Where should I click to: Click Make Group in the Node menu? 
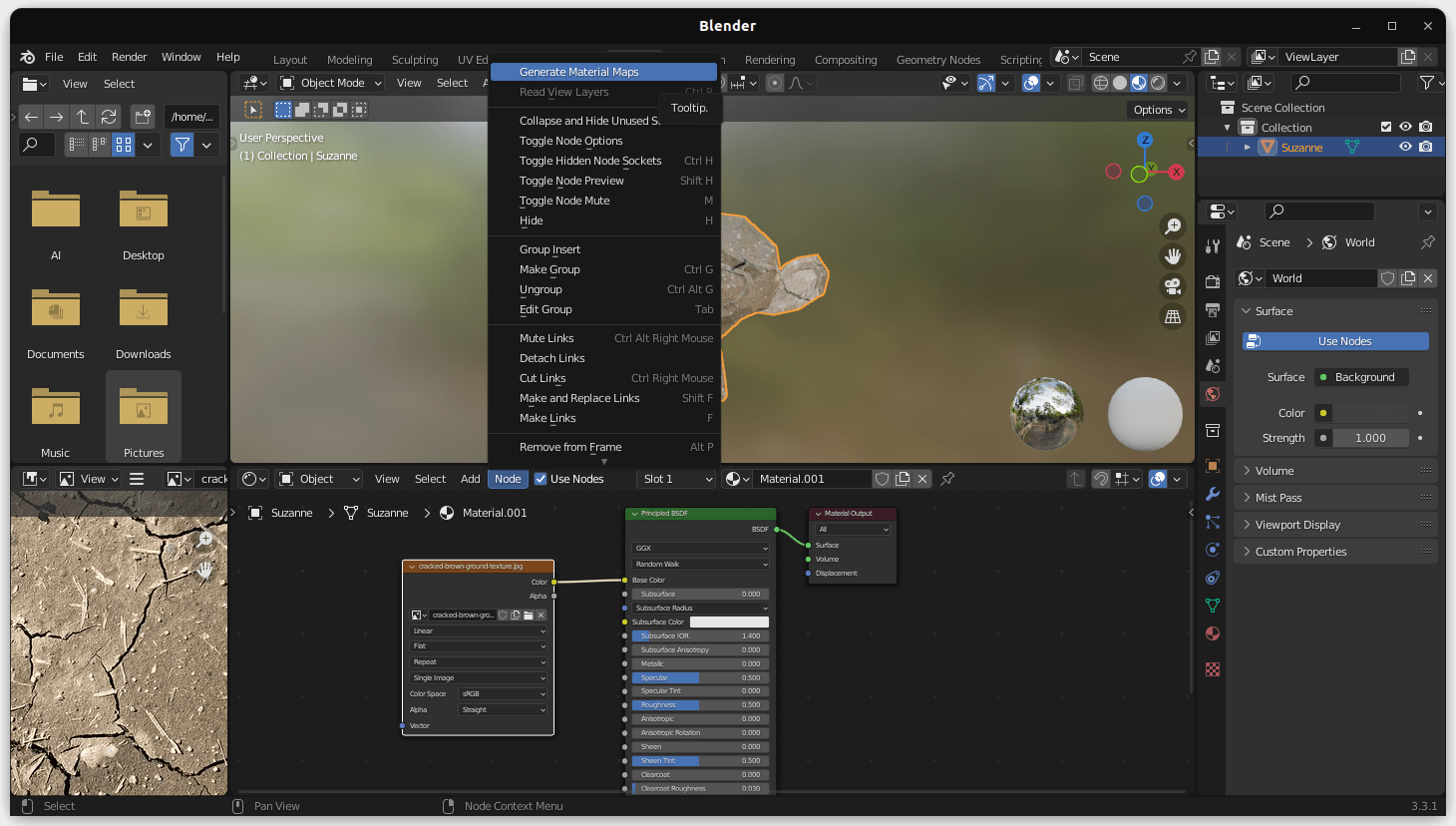603,269
